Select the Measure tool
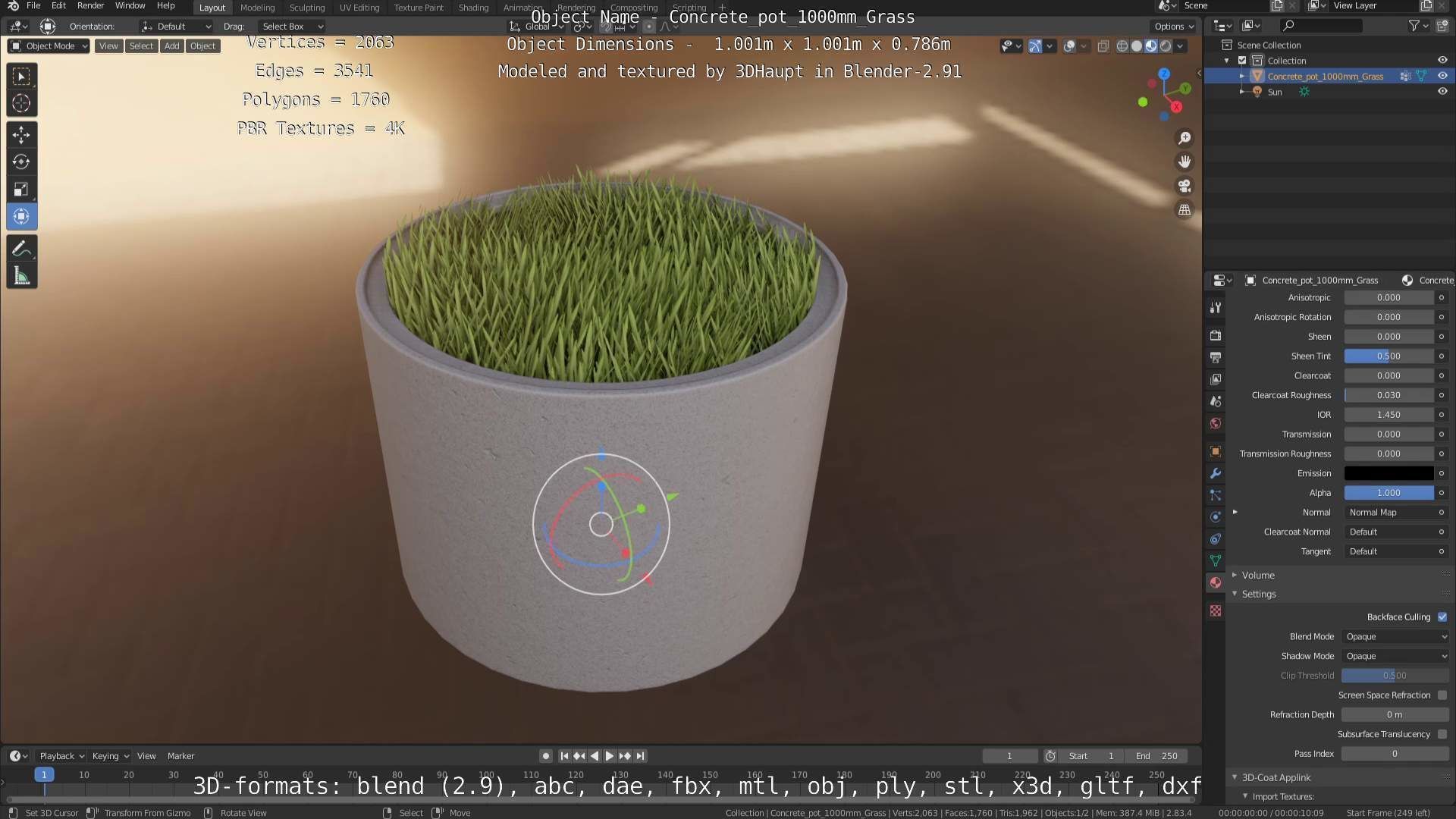Screen dimensions: 1456x819 click(21, 276)
